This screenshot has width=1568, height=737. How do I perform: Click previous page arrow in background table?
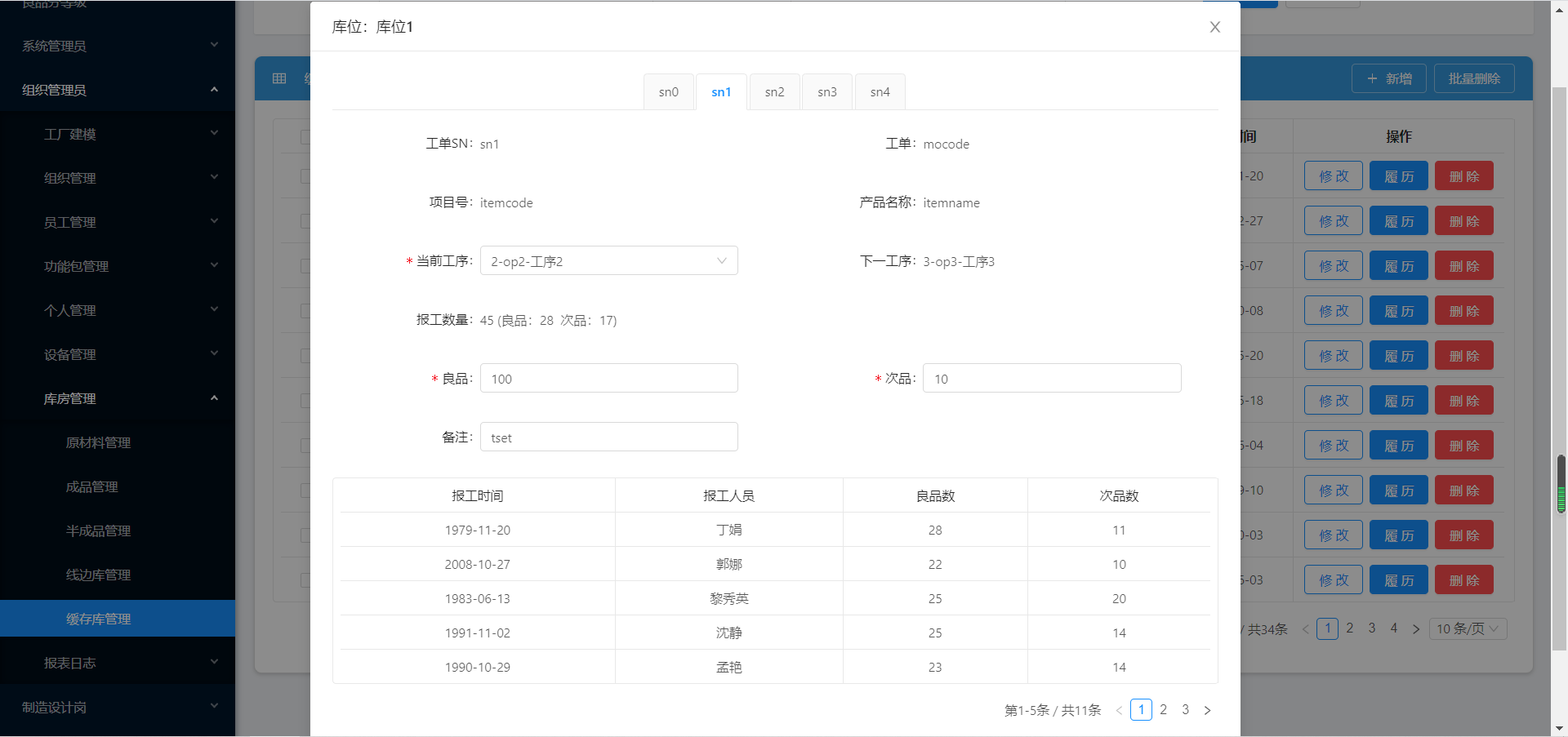(x=1305, y=628)
